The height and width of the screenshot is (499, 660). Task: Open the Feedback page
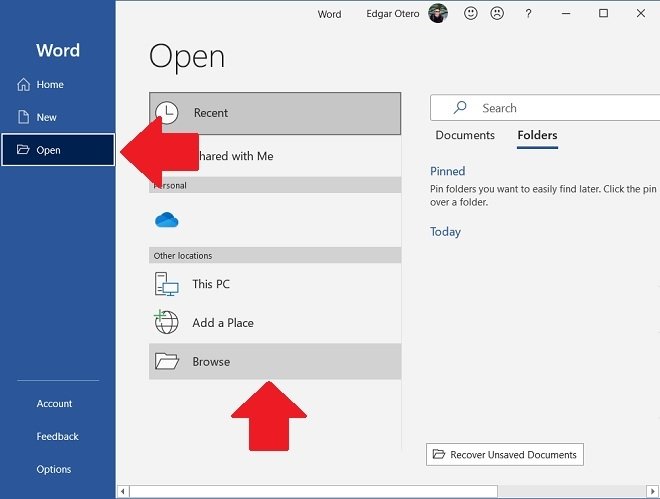pos(57,436)
